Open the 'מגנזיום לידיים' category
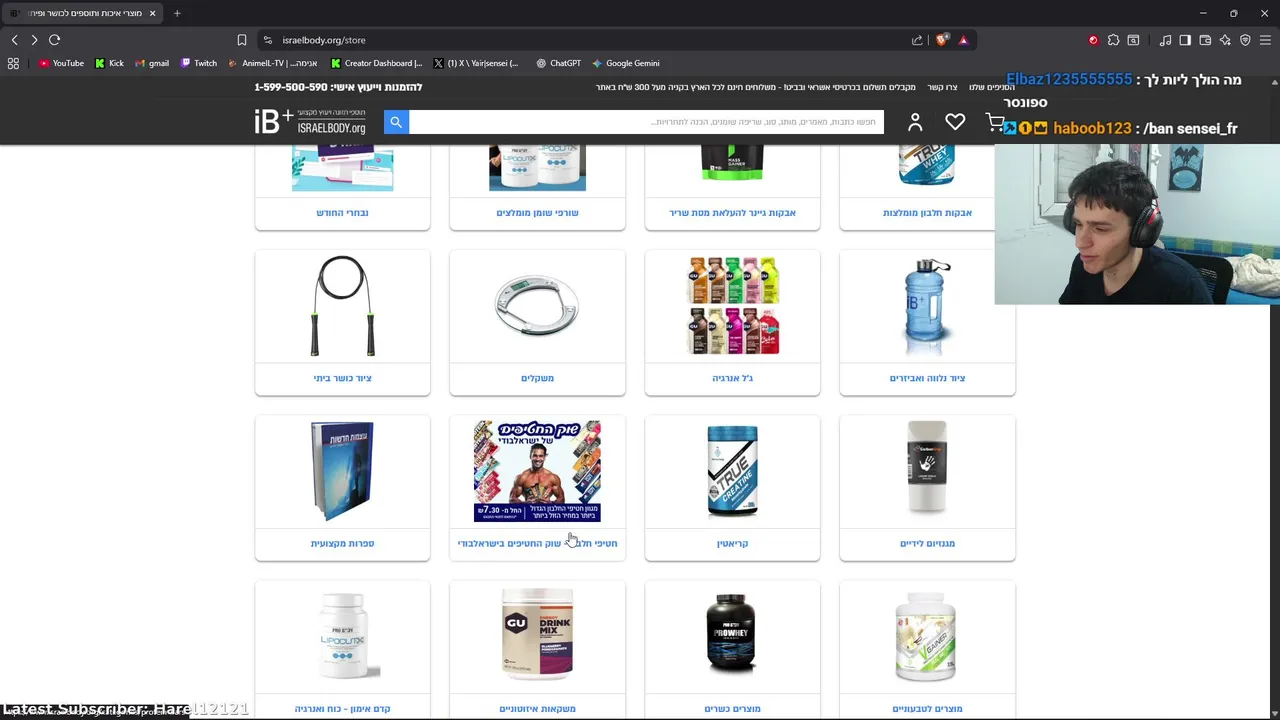 coord(927,543)
